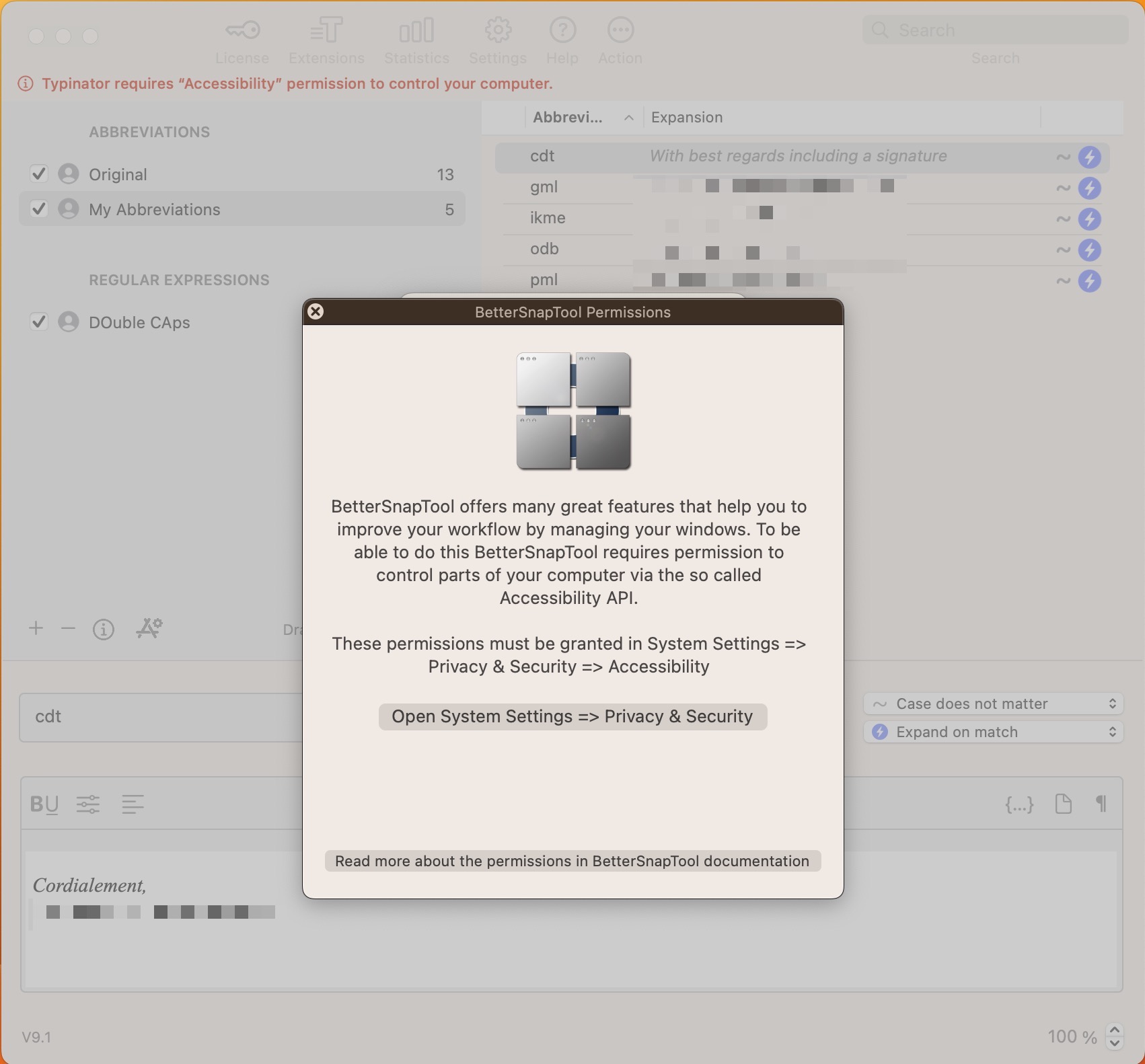
Task: Remove selected item with the minus button
Action: [68, 628]
